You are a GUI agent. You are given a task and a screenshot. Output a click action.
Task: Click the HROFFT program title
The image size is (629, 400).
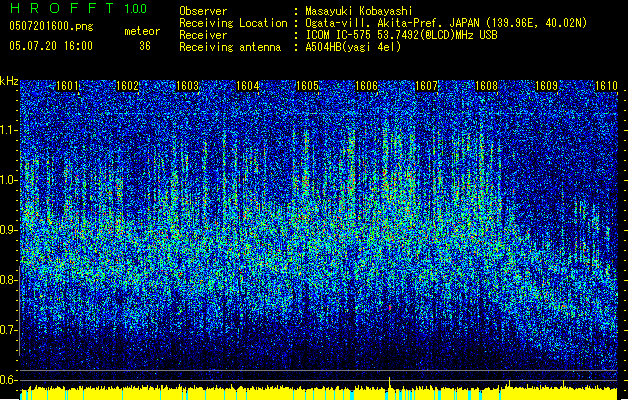pos(62,8)
